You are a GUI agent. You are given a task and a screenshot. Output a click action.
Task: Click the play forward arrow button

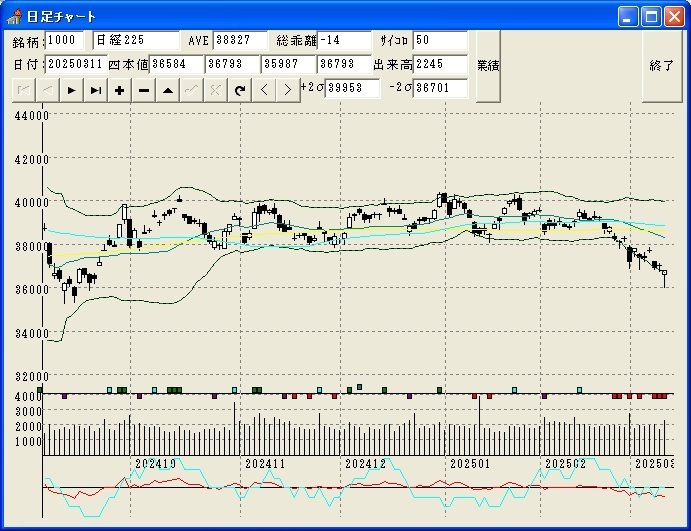(x=71, y=90)
